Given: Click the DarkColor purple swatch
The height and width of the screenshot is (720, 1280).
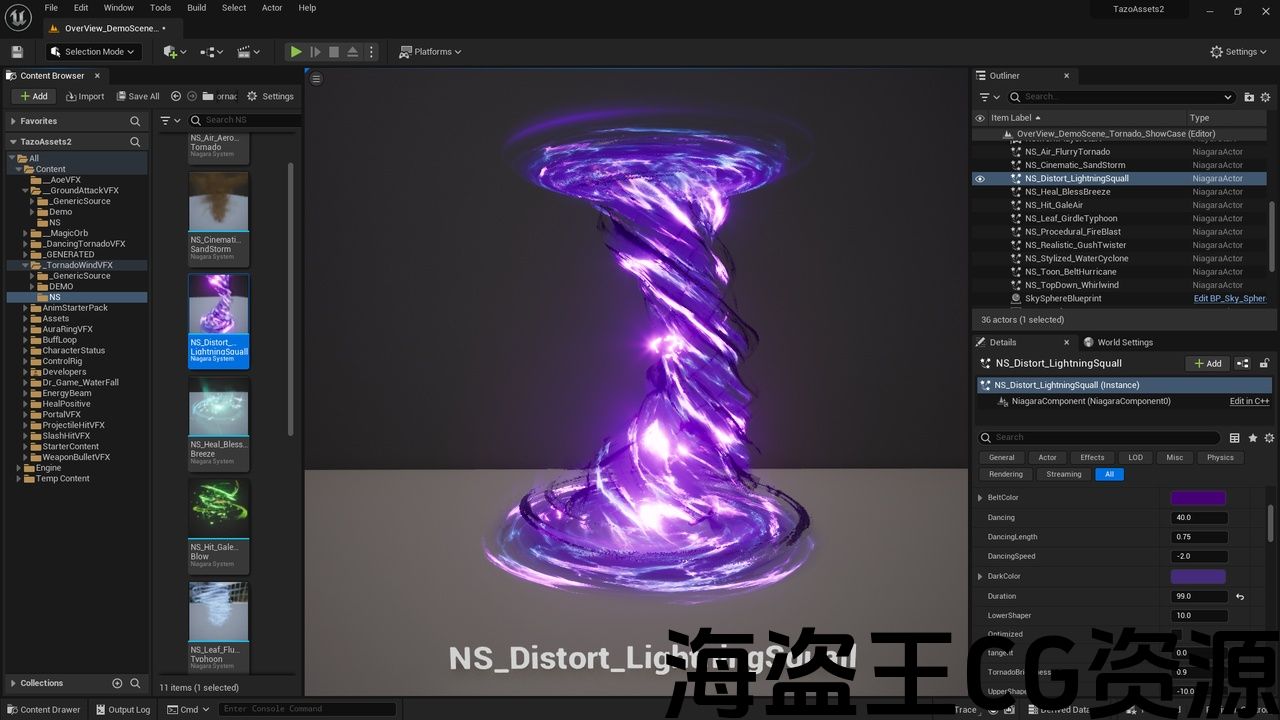Looking at the screenshot, I should click(1198, 577).
